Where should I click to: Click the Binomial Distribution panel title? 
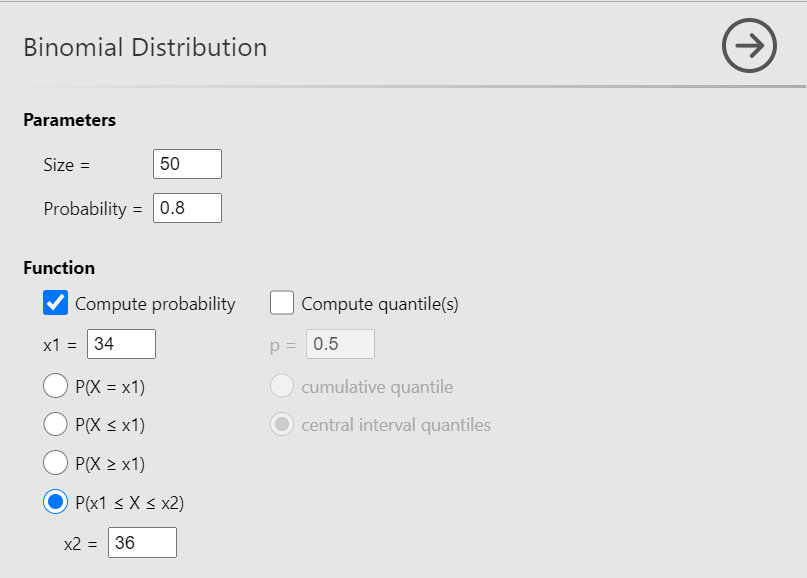point(145,47)
